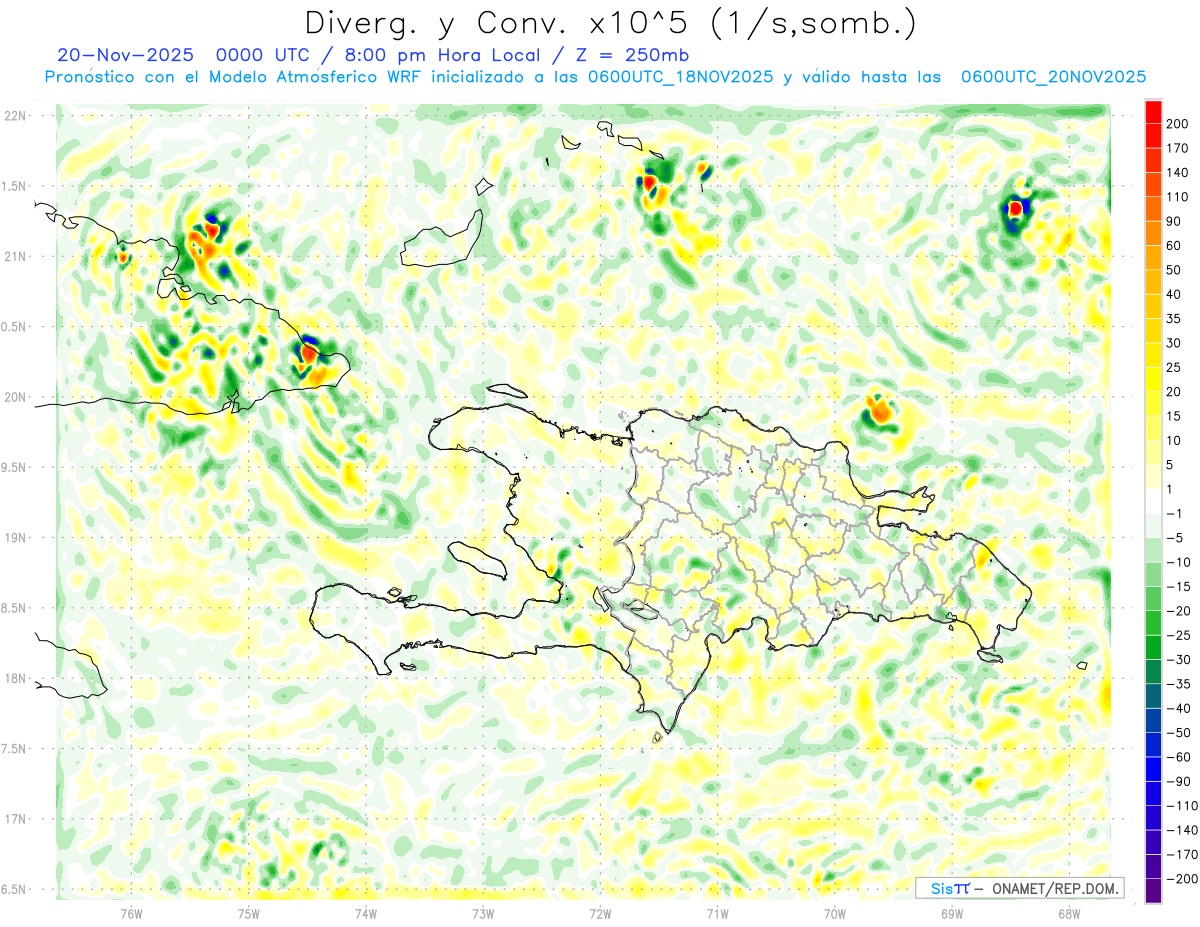Click the '-30' legend value

1180,660
